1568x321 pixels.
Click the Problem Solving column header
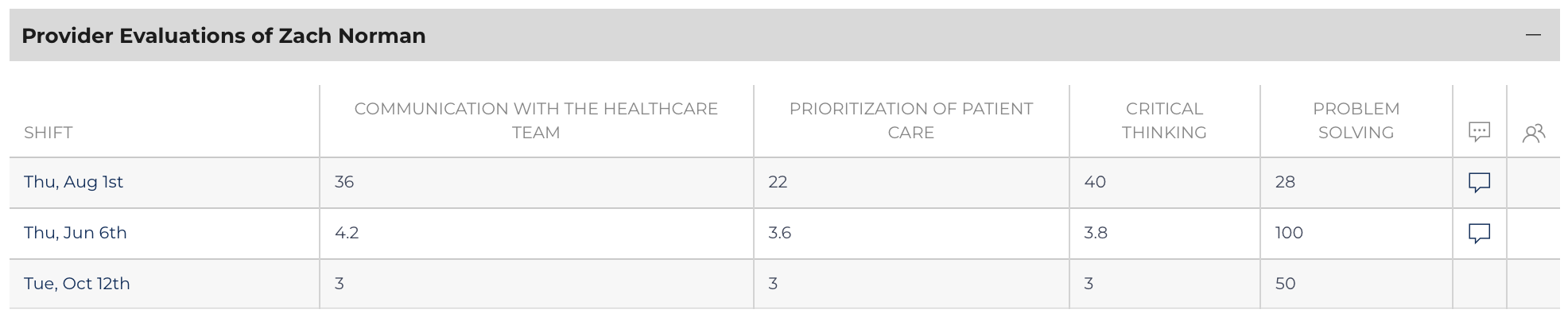click(1356, 121)
